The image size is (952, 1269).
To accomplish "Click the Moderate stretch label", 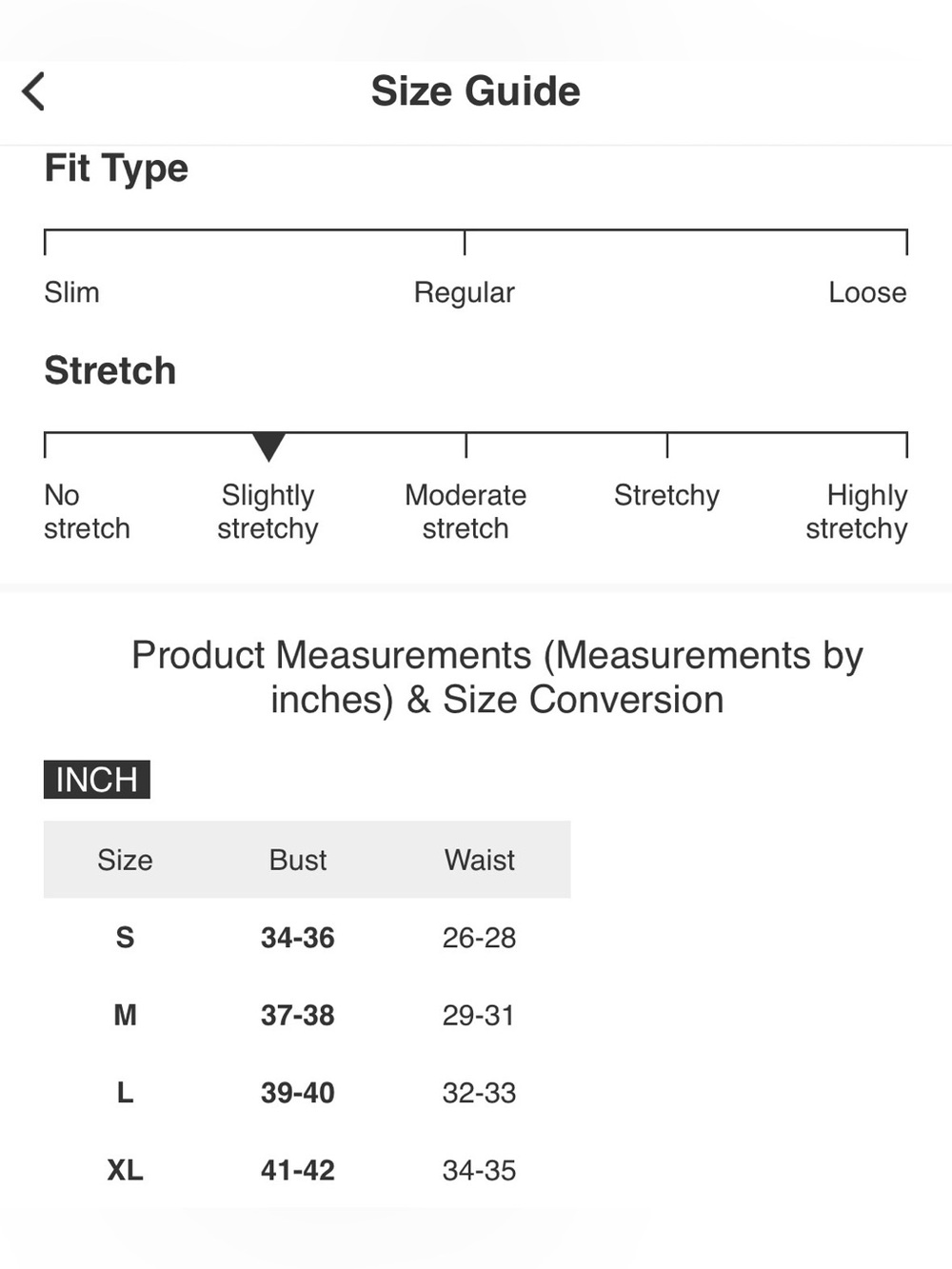I will (466, 511).
